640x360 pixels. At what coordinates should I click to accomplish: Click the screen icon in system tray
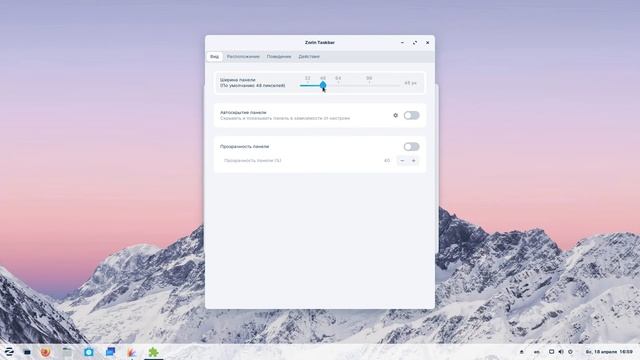tap(551, 352)
